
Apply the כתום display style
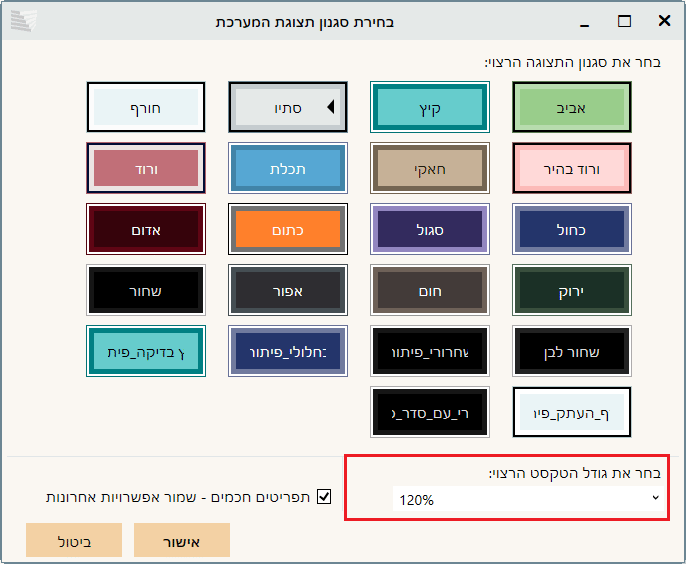[288, 229]
